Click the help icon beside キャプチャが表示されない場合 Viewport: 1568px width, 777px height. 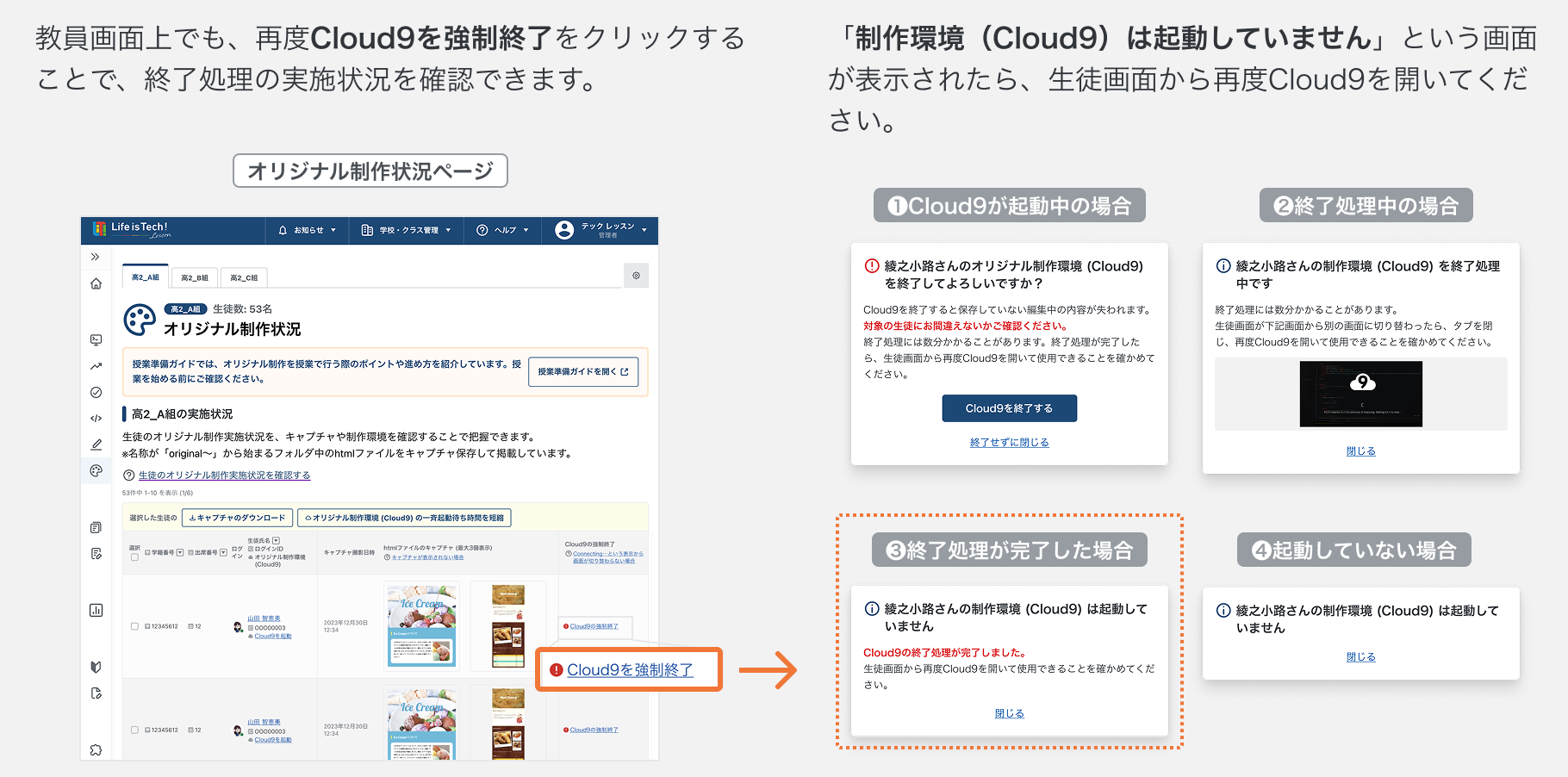click(387, 557)
